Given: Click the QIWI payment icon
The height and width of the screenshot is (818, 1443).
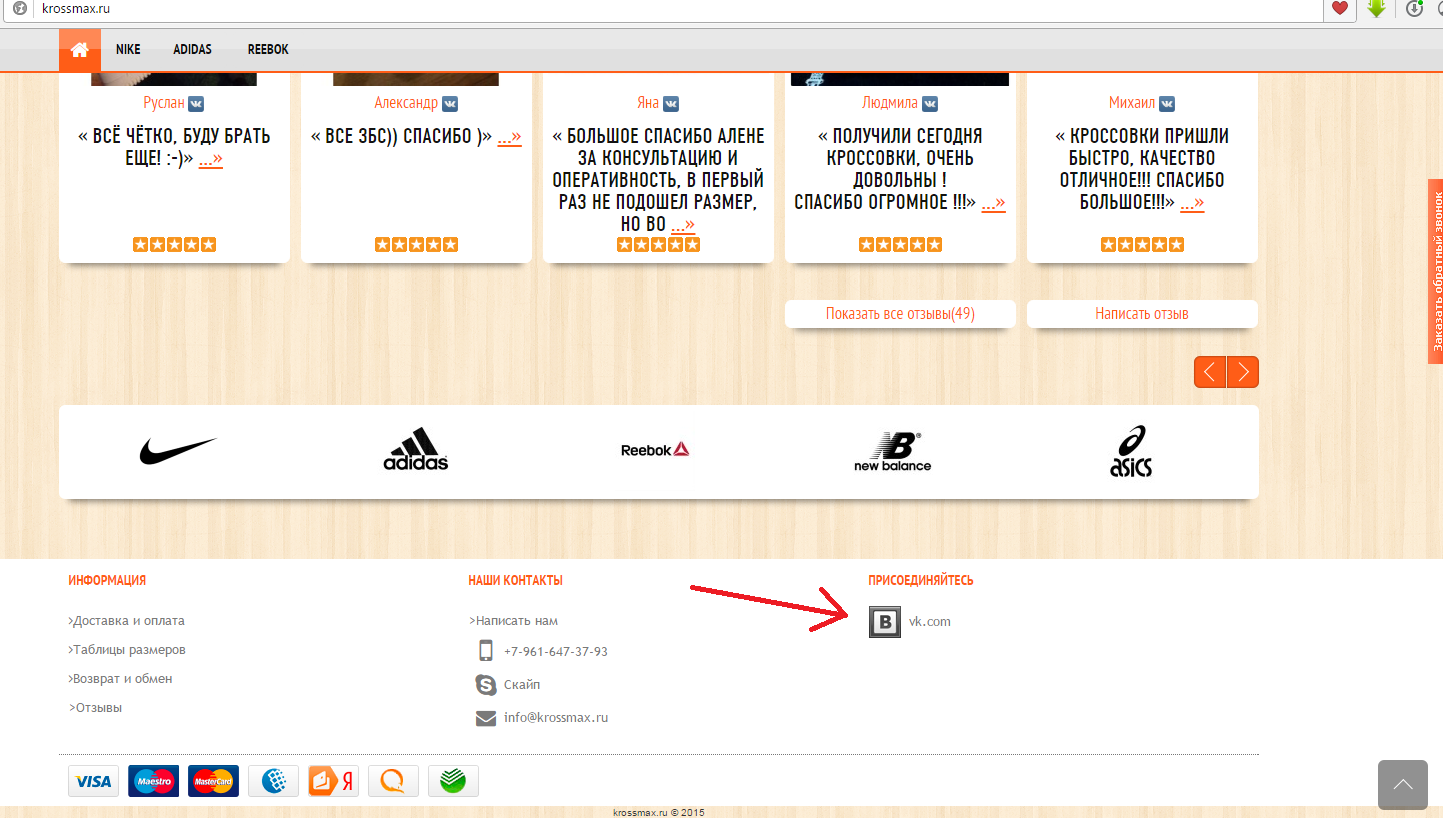Looking at the screenshot, I should (x=393, y=781).
